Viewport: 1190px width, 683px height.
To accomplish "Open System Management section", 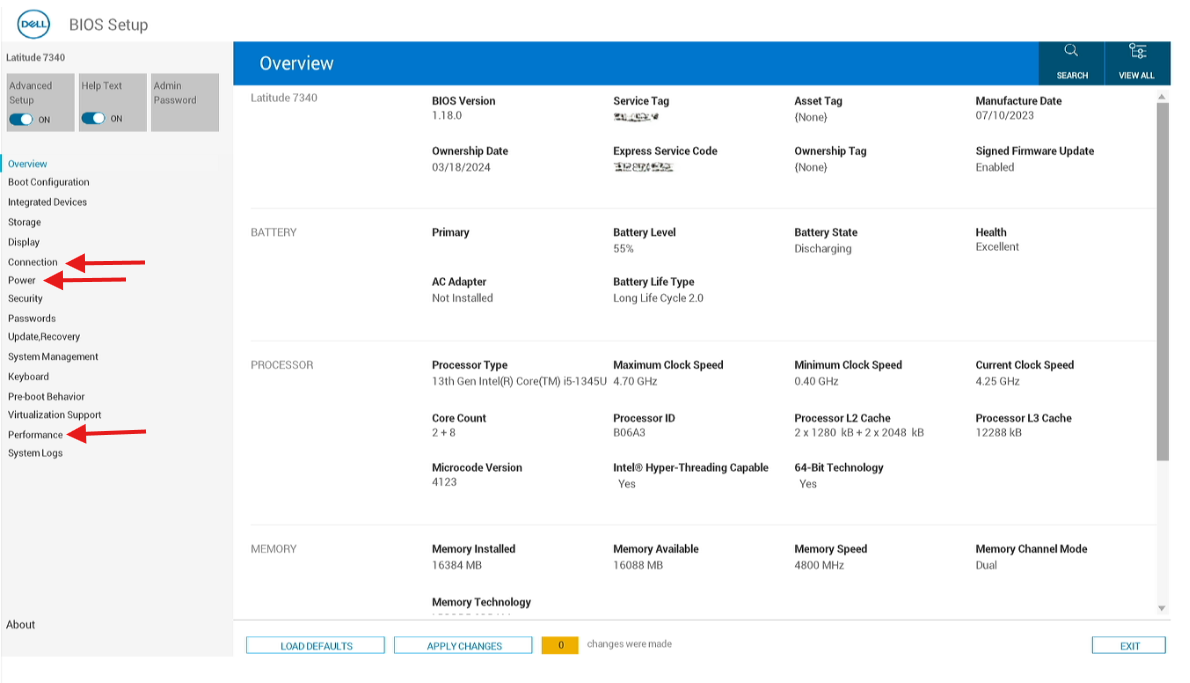I will (x=53, y=357).
